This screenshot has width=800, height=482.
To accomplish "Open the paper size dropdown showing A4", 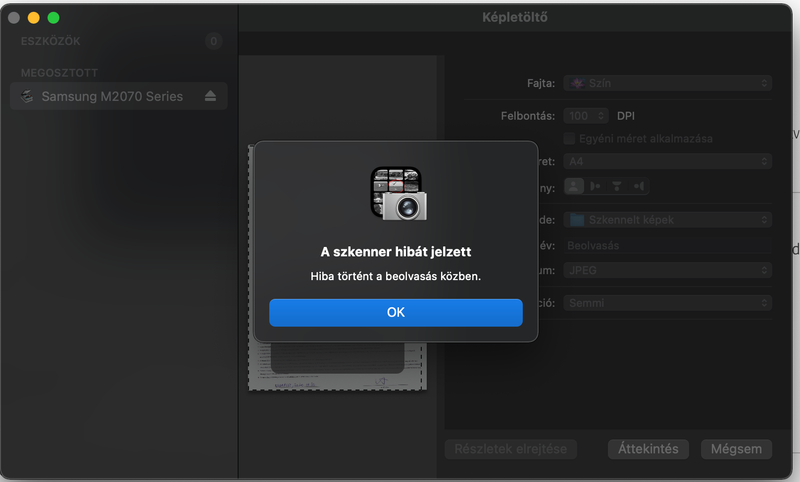I will click(x=667, y=161).
